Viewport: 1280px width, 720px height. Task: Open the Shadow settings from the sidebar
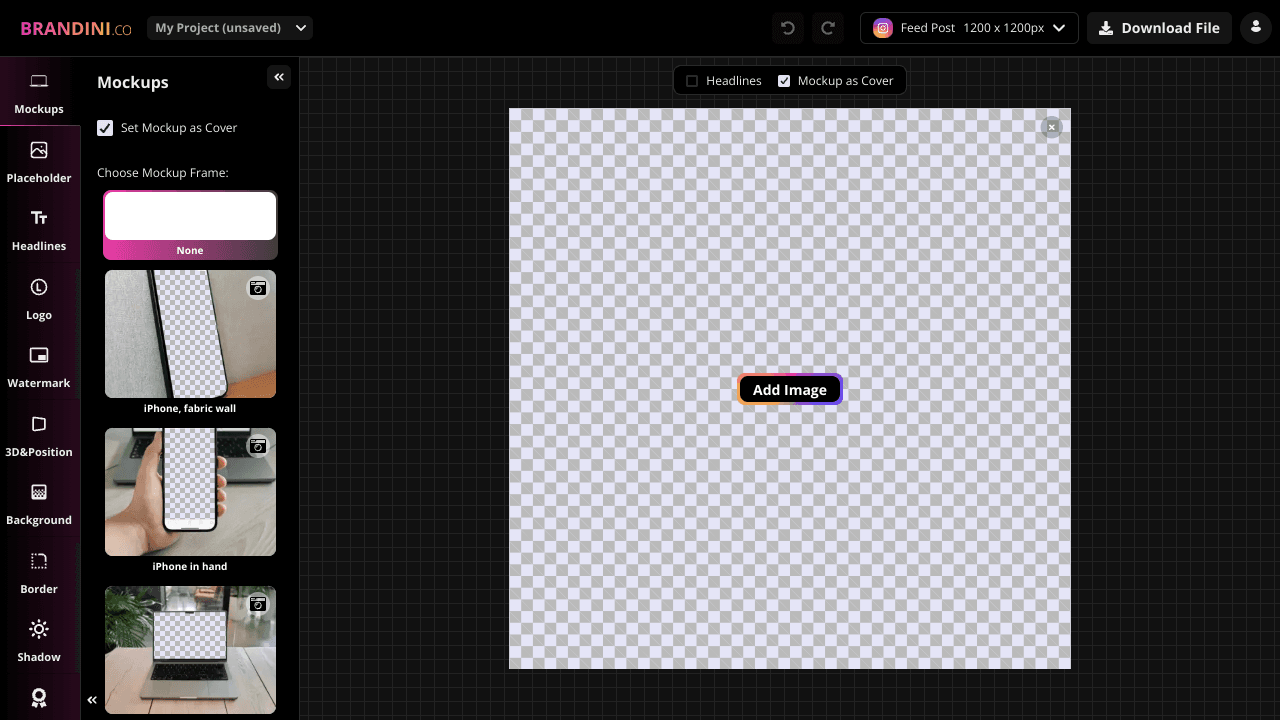[x=38, y=639]
